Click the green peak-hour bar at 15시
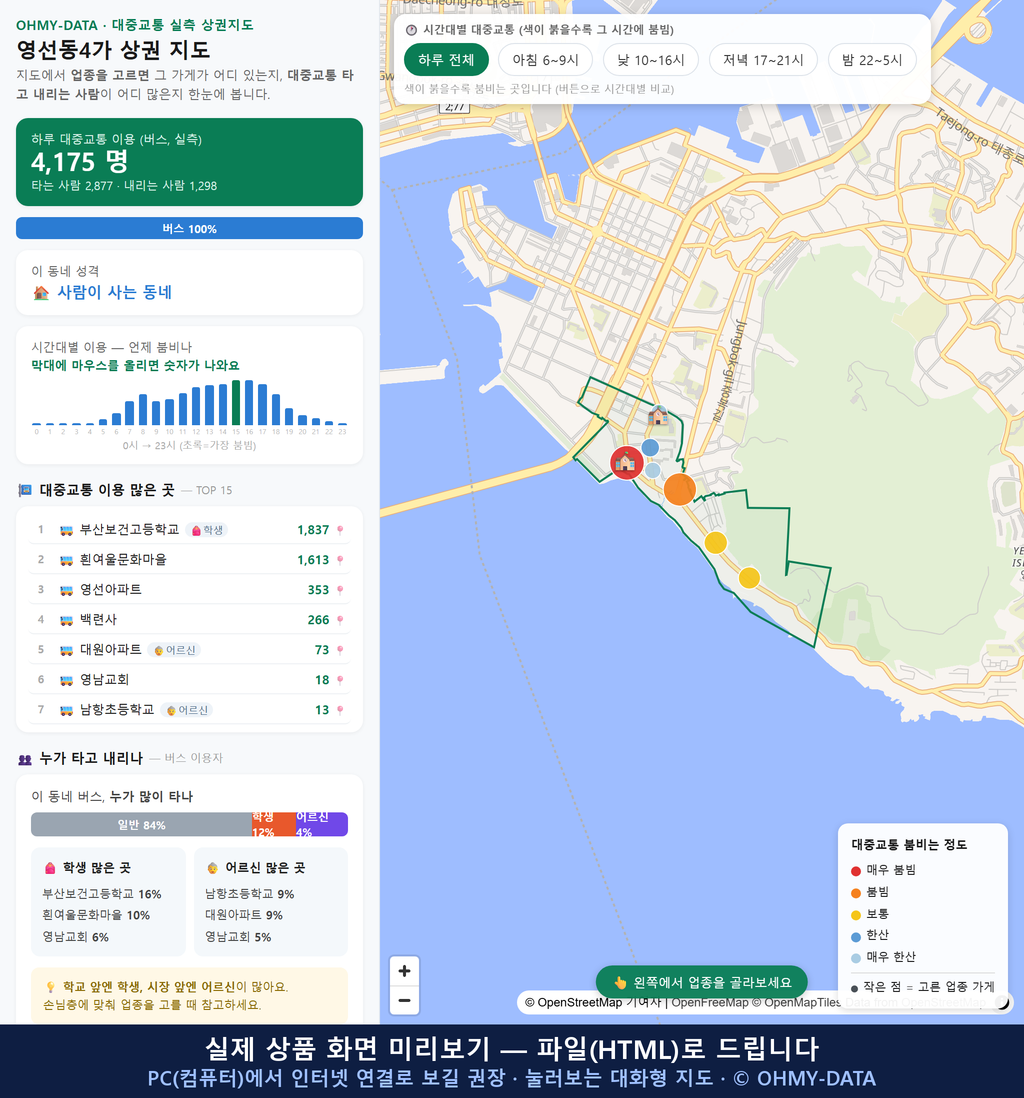 point(236,403)
